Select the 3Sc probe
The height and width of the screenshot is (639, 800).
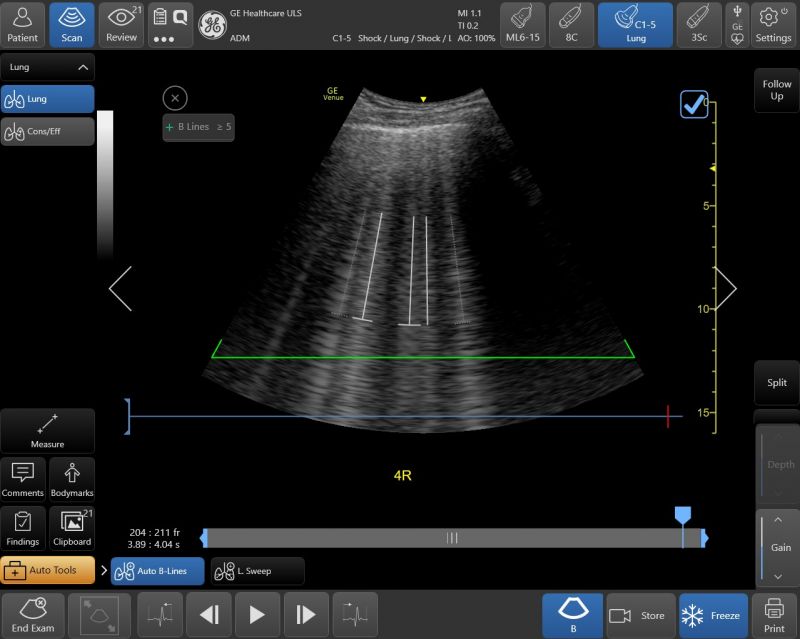coord(699,24)
